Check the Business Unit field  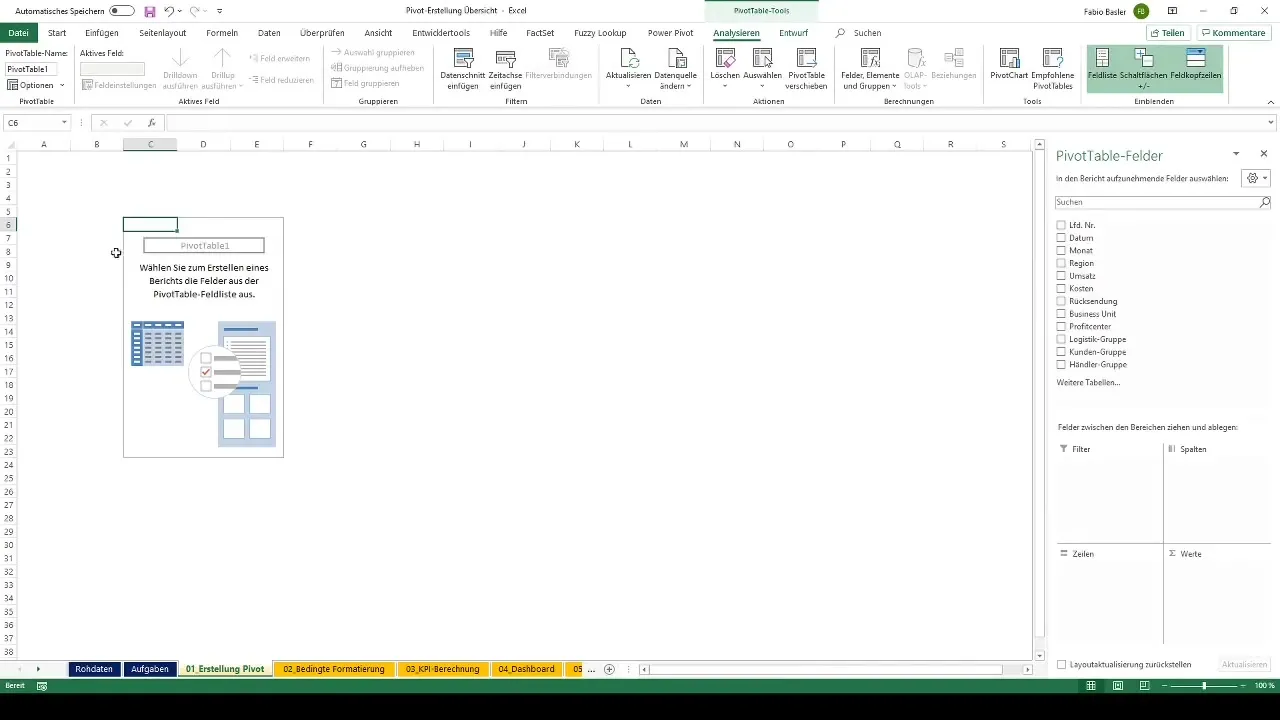click(x=1061, y=314)
